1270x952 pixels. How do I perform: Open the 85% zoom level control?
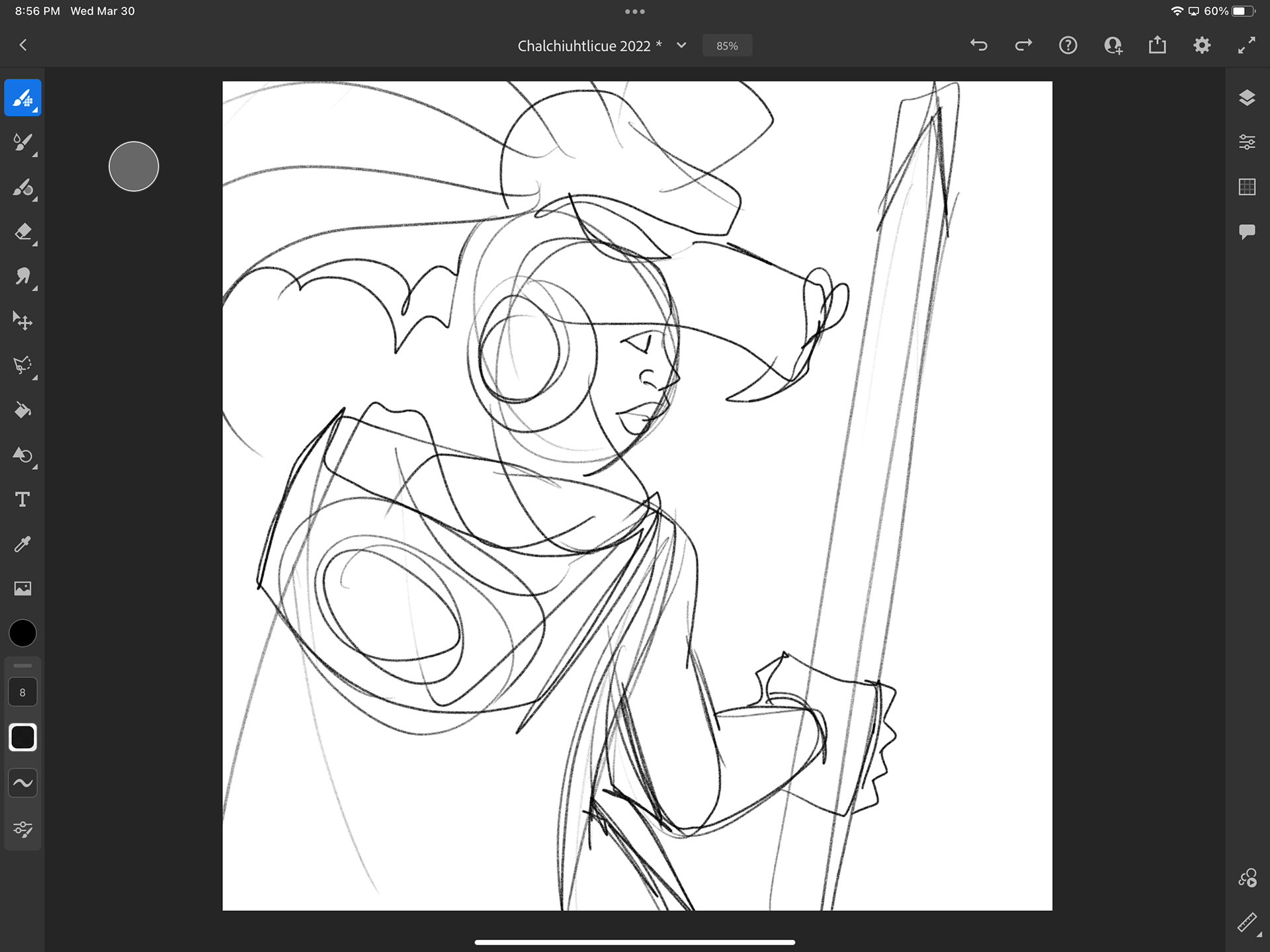point(727,46)
